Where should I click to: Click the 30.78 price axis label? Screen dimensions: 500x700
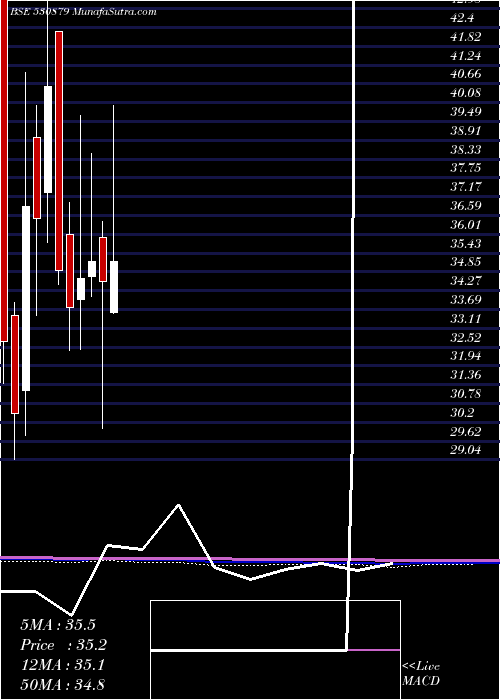466,394
